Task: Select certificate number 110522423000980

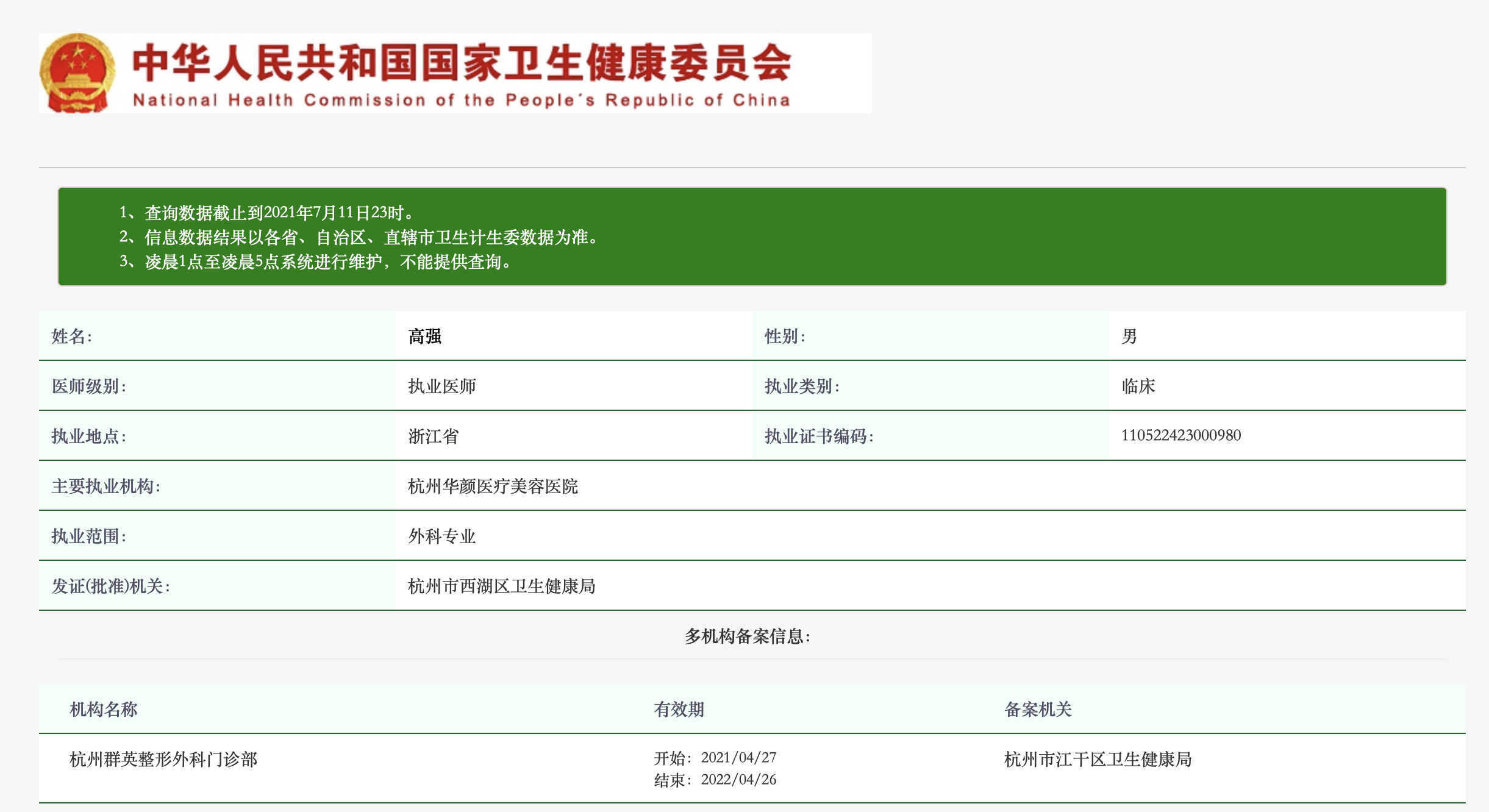Action: coord(1181,435)
